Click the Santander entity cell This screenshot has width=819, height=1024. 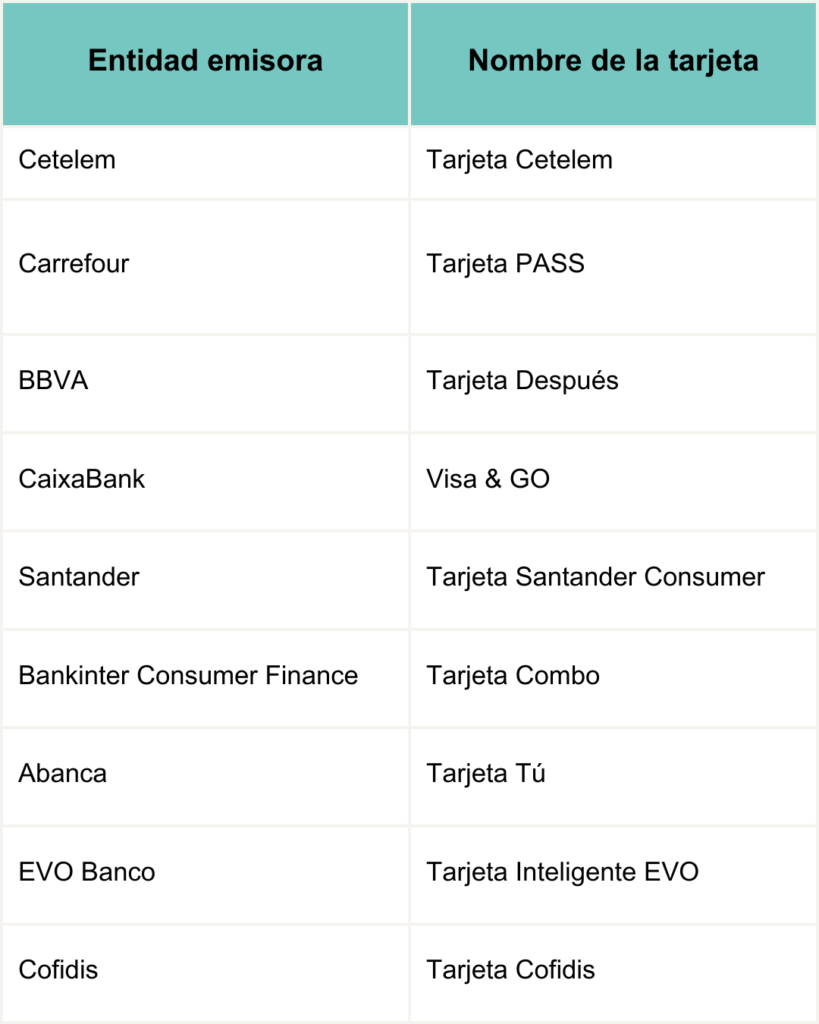click(x=205, y=581)
